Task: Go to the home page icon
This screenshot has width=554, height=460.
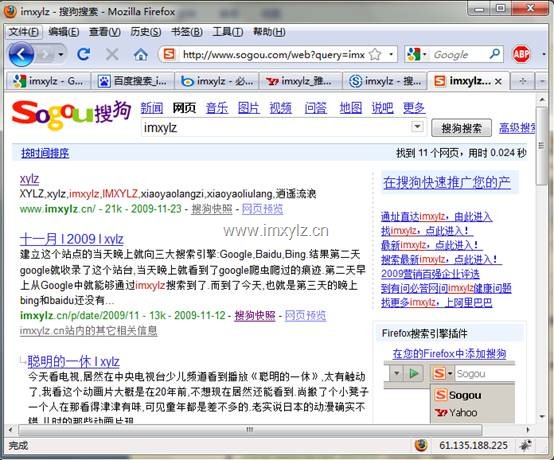Action: pos(141,55)
